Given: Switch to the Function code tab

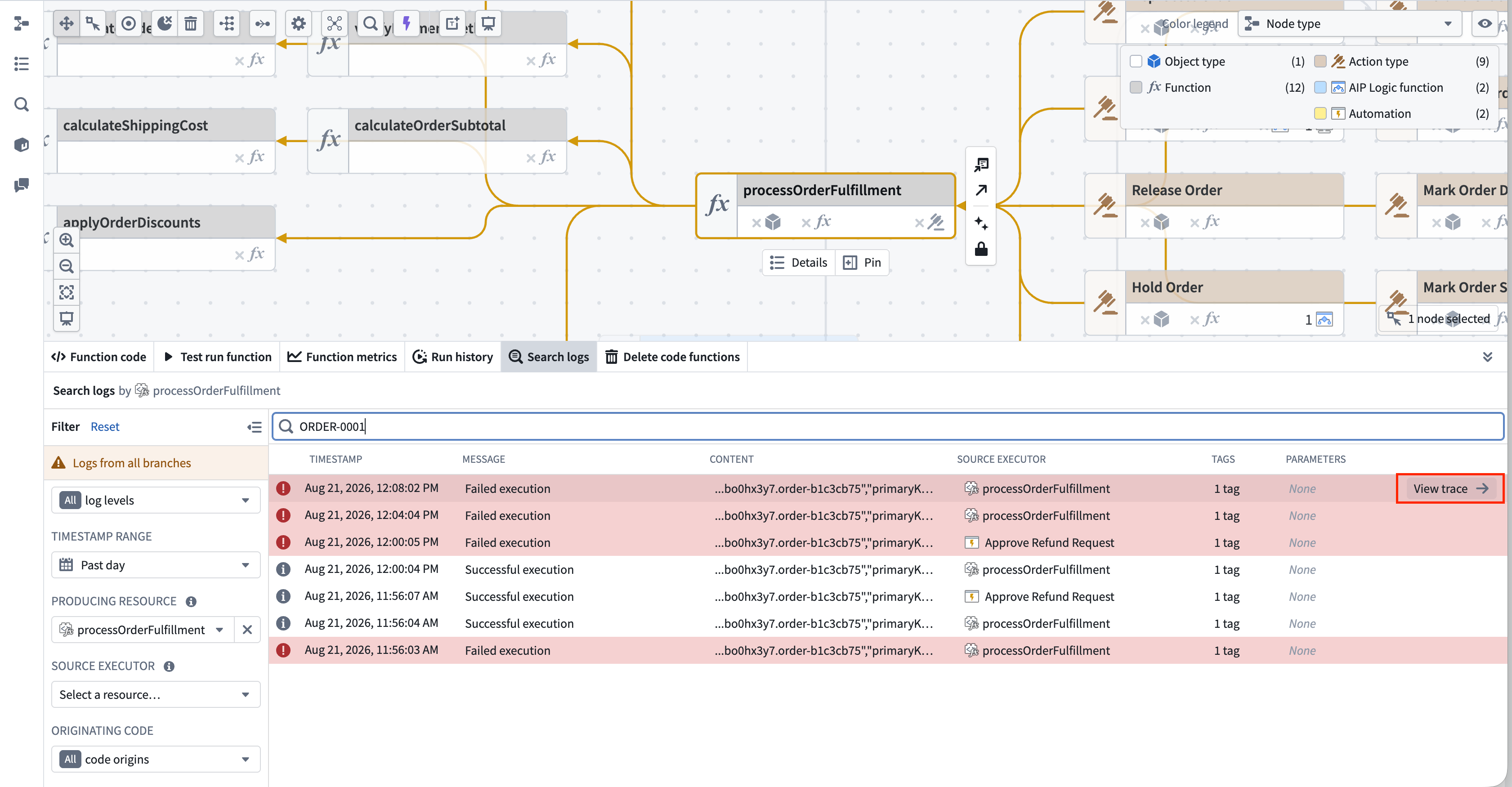Looking at the screenshot, I should (x=98, y=357).
